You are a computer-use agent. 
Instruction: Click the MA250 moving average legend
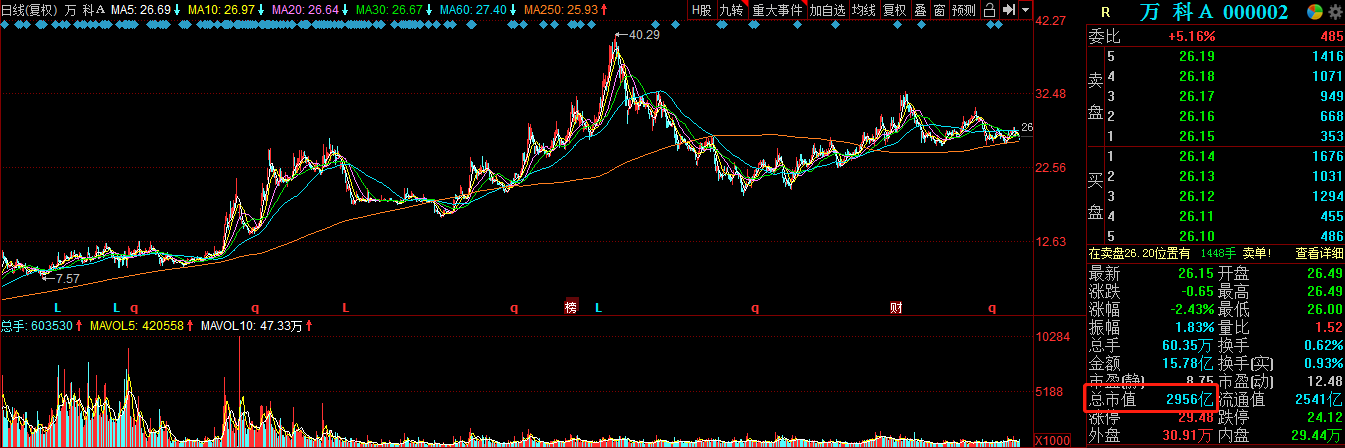[571, 10]
